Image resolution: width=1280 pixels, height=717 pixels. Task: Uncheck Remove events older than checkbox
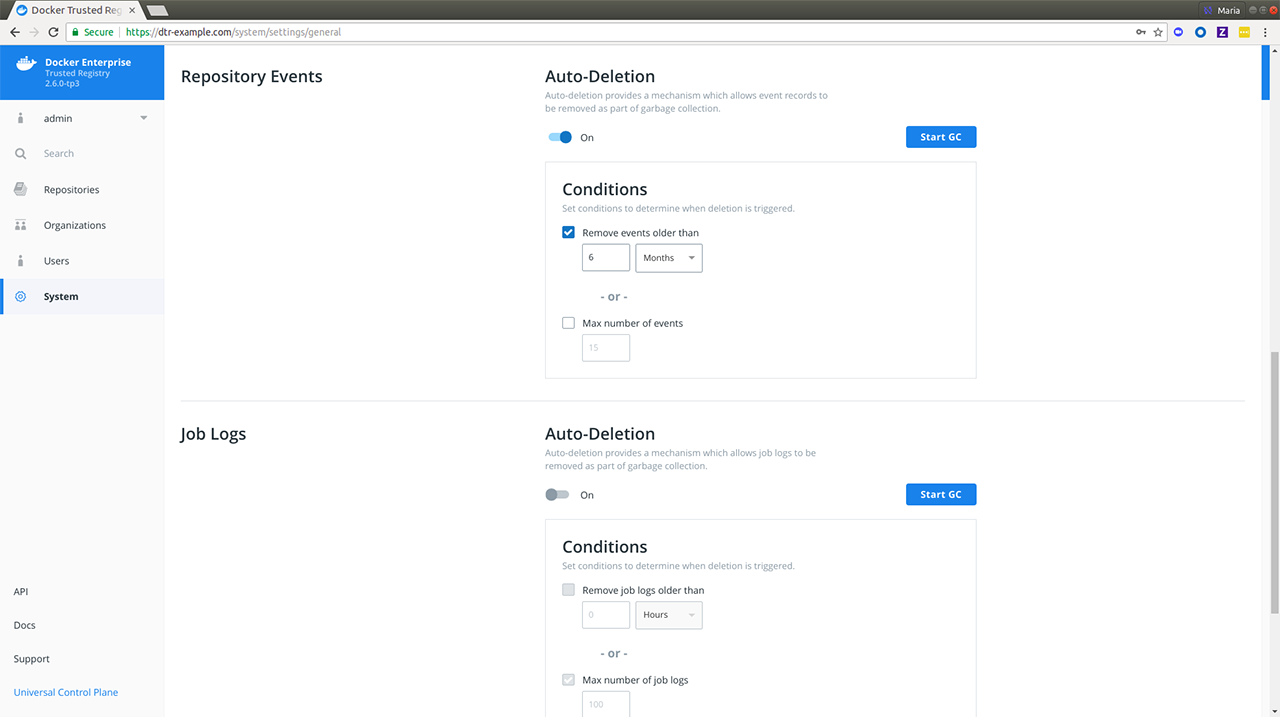point(569,233)
